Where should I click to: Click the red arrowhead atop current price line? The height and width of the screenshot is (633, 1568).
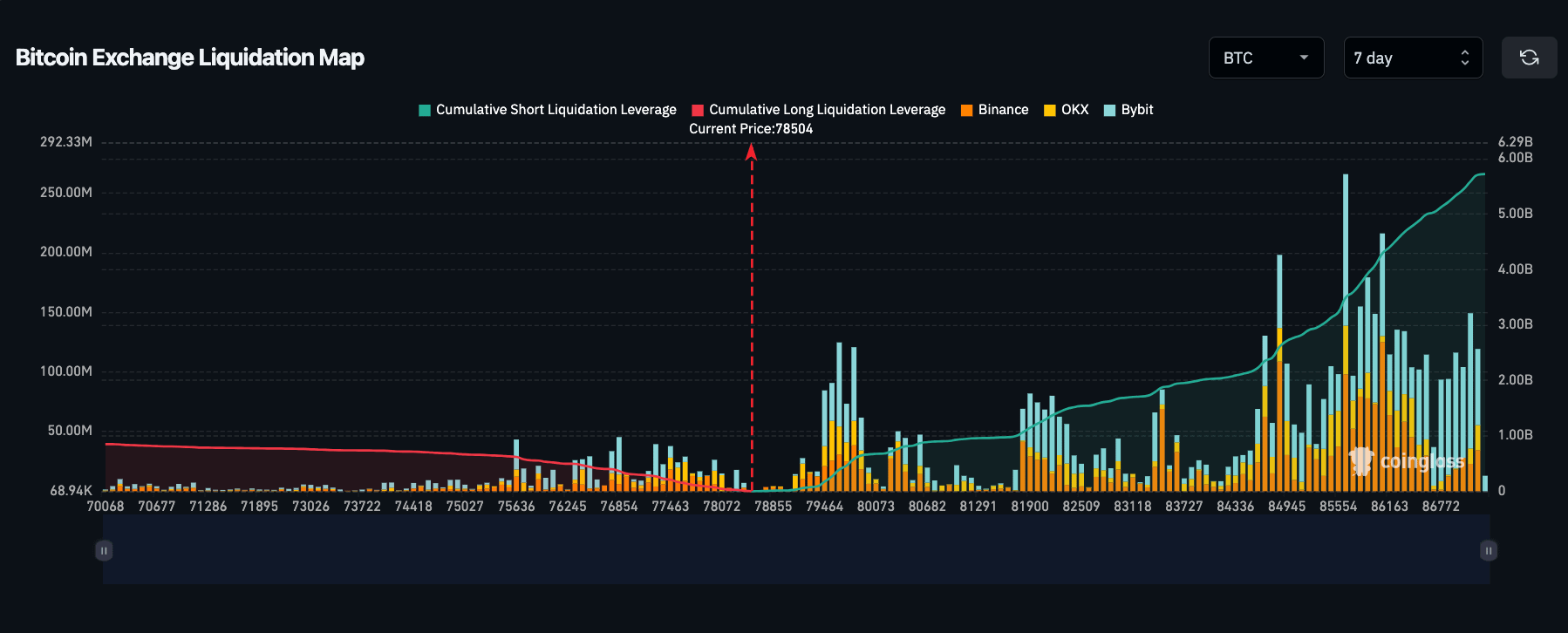(x=751, y=153)
